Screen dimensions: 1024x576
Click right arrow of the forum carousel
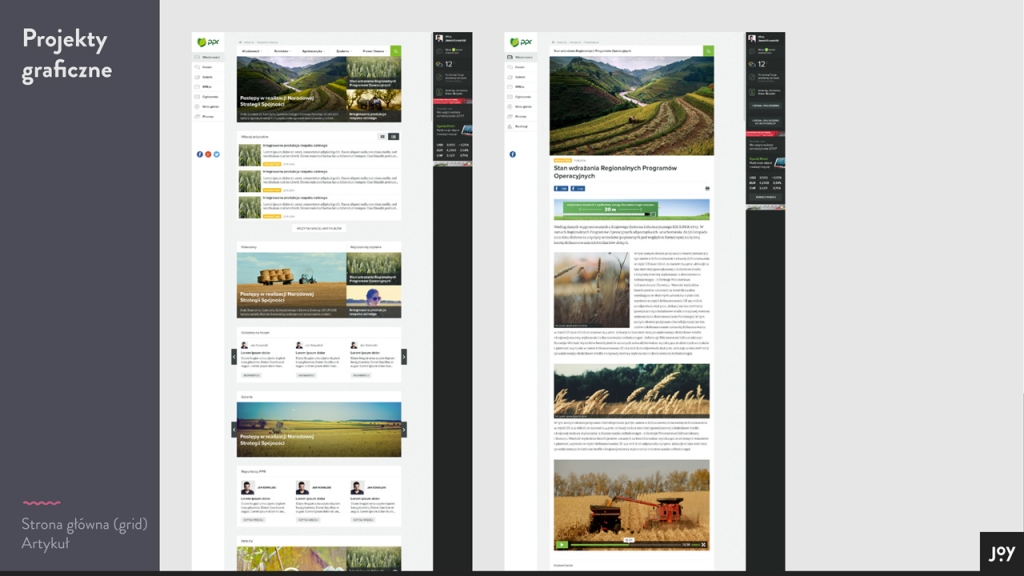point(404,357)
